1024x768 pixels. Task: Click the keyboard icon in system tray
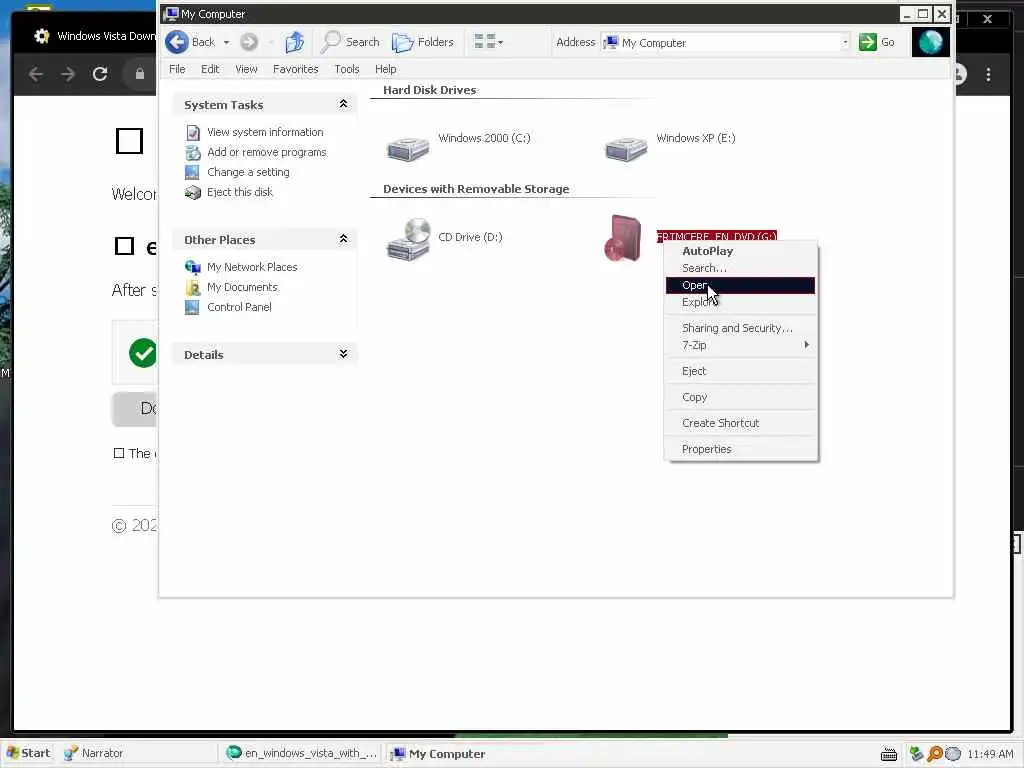pyautogui.click(x=889, y=754)
